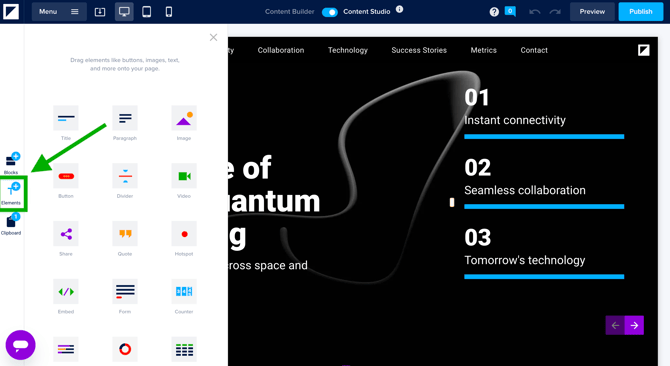This screenshot has height=366, width=670.
Task: Click the Publish button
Action: 641,12
